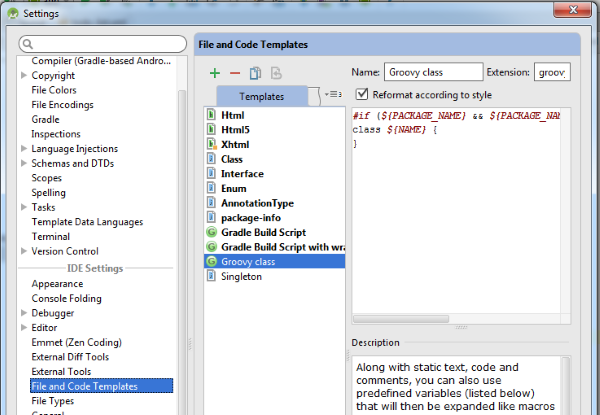Viewport: 600px width, 415px height.
Task: Click the magnifier icon in search box
Action: [28, 44]
